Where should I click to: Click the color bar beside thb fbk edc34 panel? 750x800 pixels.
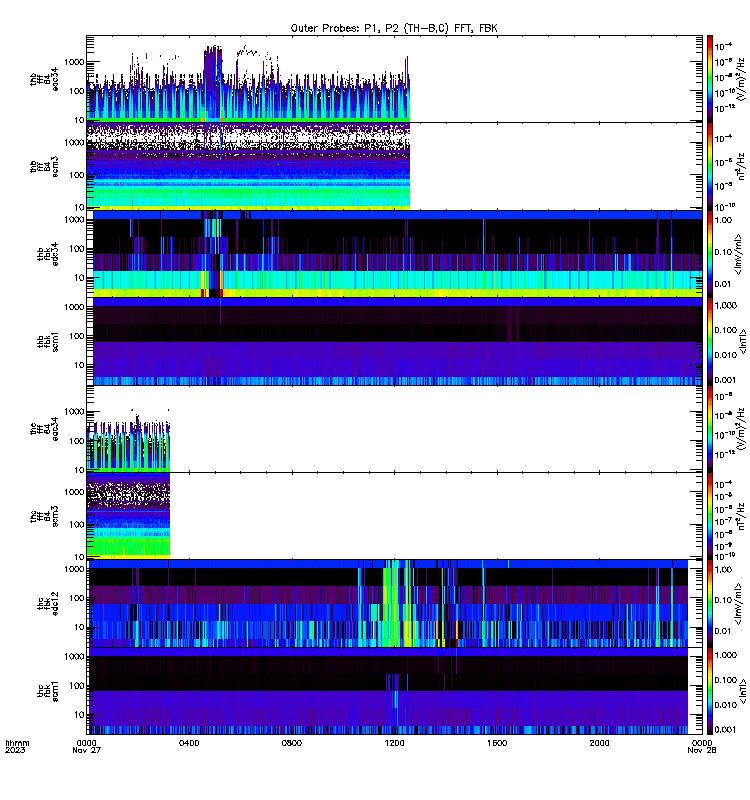coord(710,254)
